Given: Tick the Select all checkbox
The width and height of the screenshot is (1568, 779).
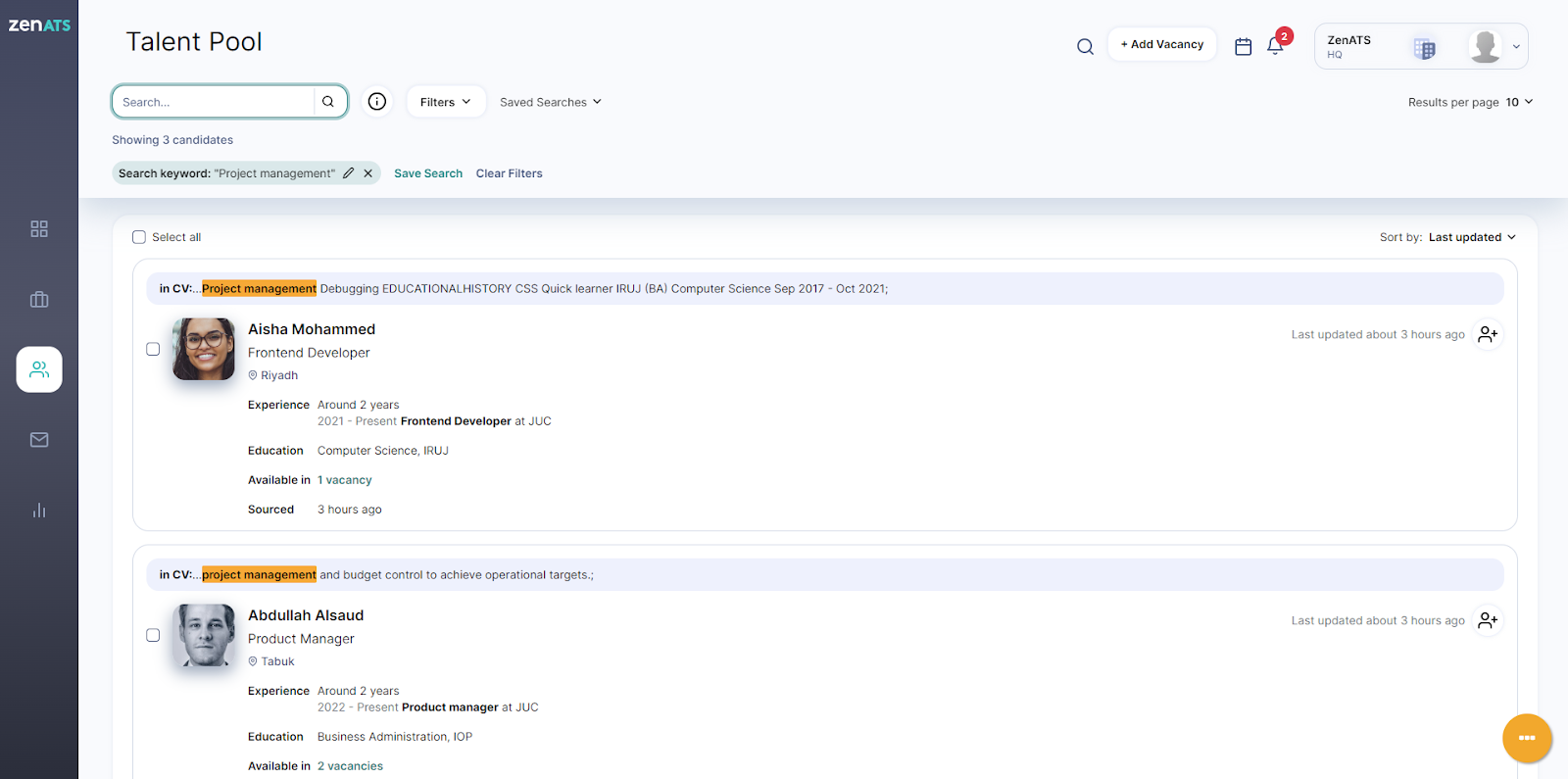Looking at the screenshot, I should tap(139, 237).
